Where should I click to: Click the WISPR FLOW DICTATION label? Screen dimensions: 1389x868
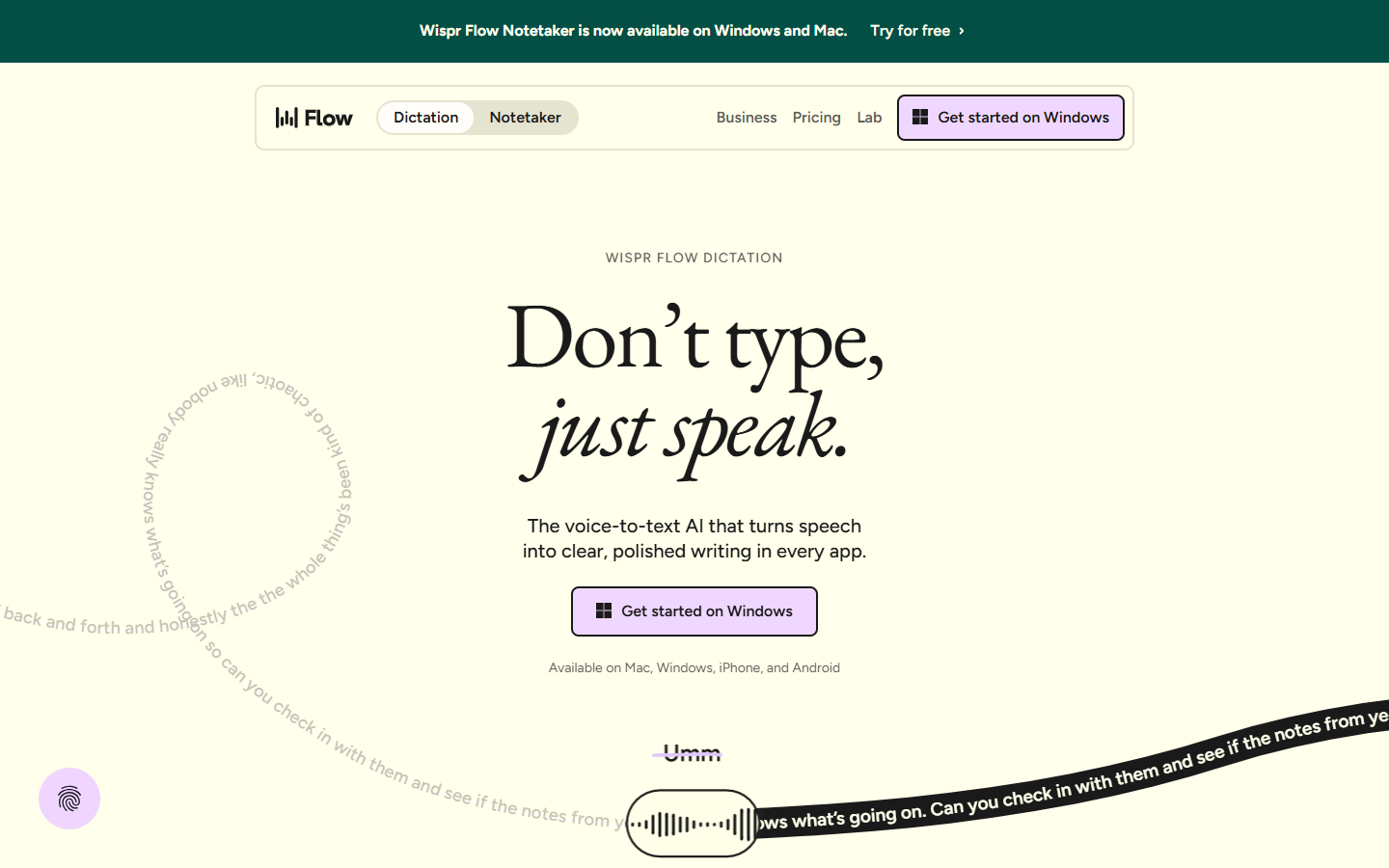click(694, 258)
